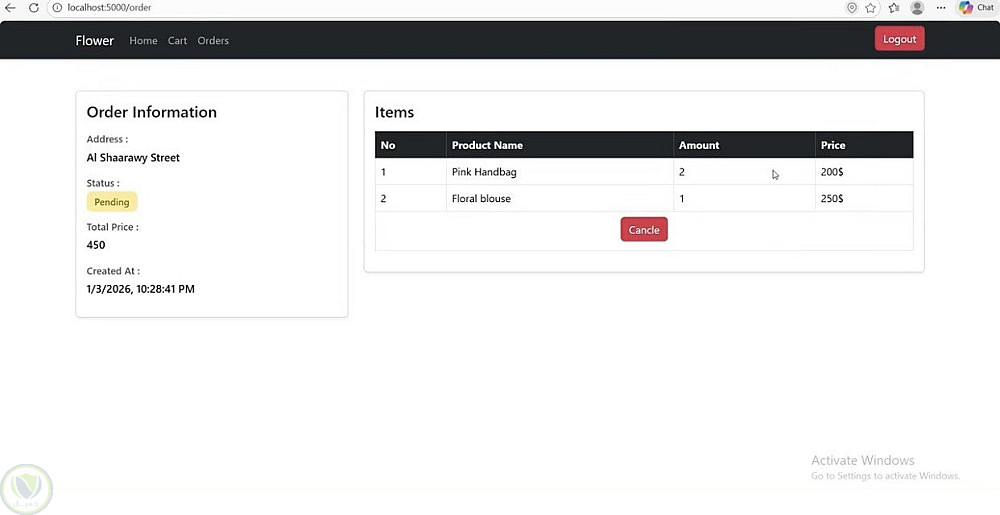1000x515 pixels.
Task: Open the Orders nav link
Action: [213, 40]
